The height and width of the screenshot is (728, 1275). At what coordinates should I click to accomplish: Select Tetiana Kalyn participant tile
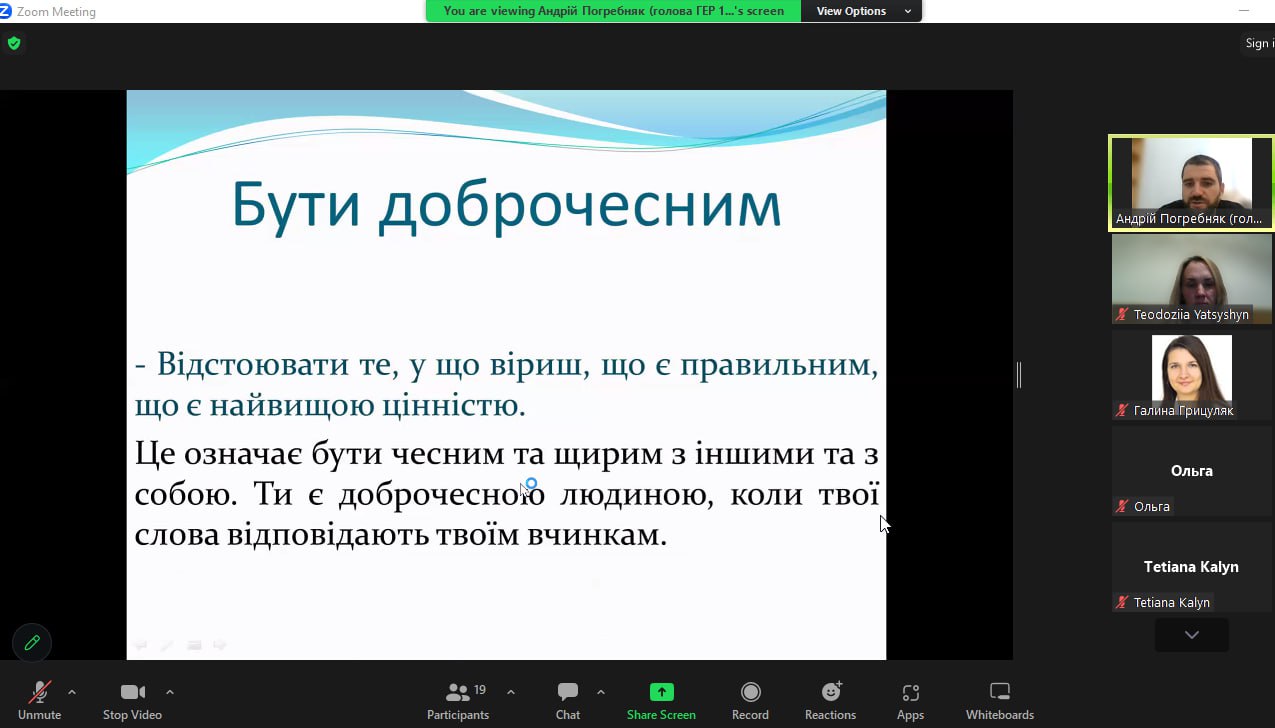click(1191, 567)
